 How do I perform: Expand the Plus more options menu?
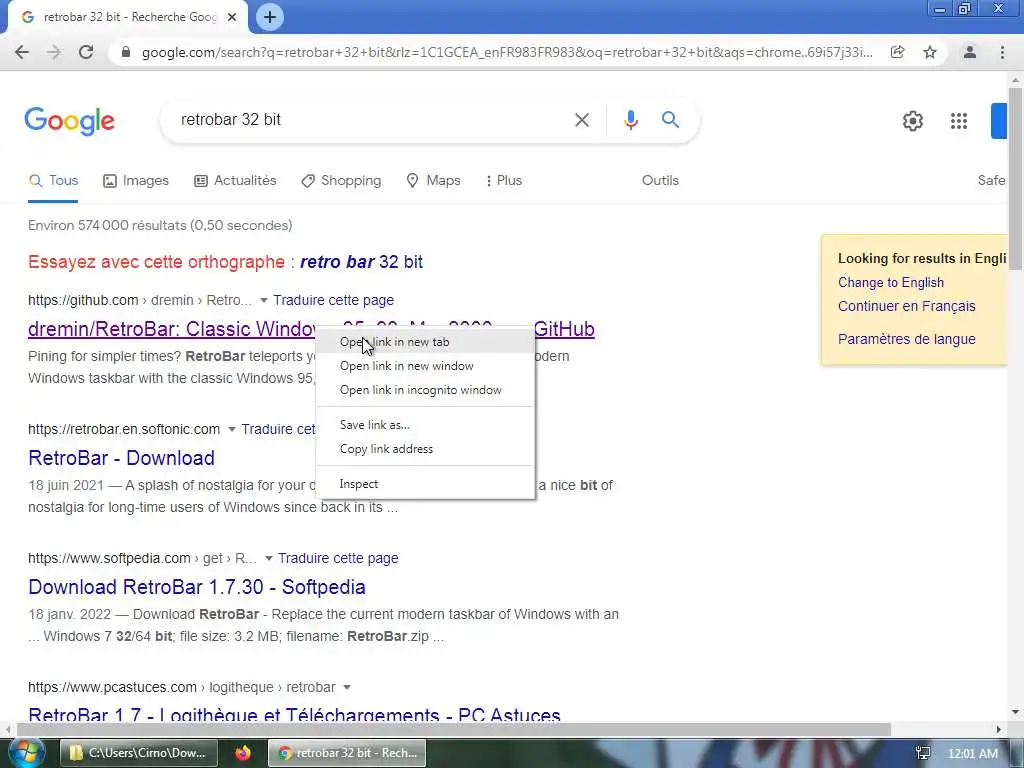pyautogui.click(x=504, y=181)
